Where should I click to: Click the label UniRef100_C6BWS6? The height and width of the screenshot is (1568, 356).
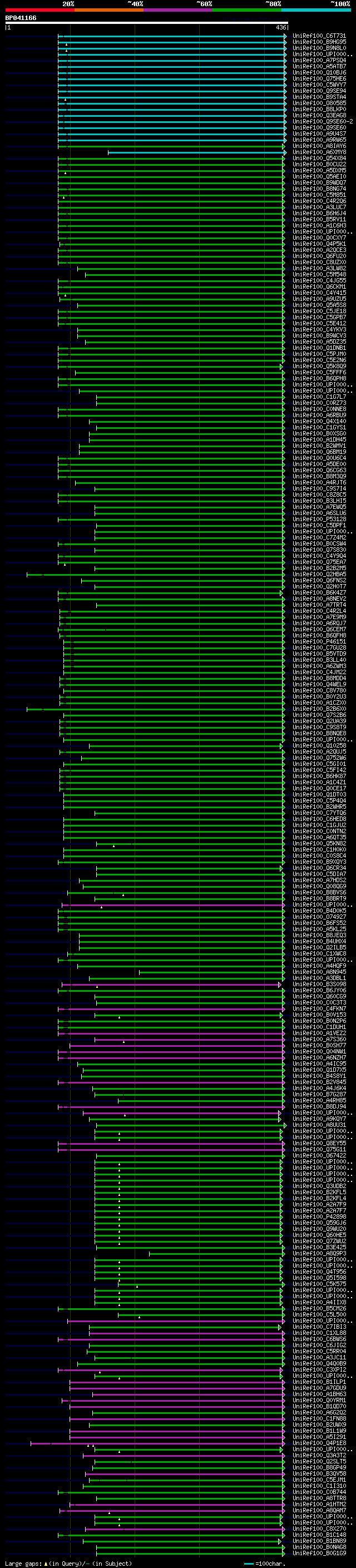[319, 1338]
